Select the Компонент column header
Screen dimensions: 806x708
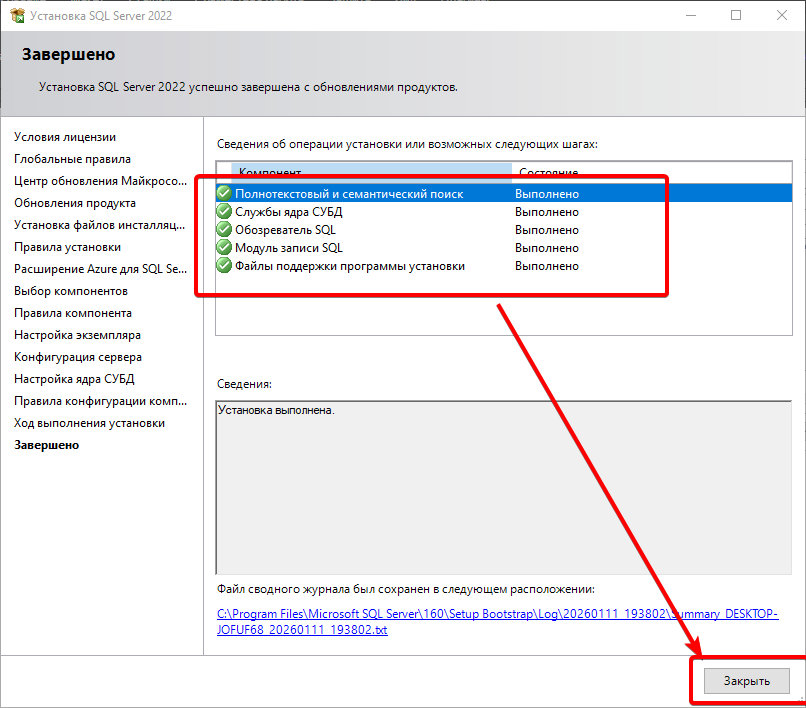click(371, 172)
